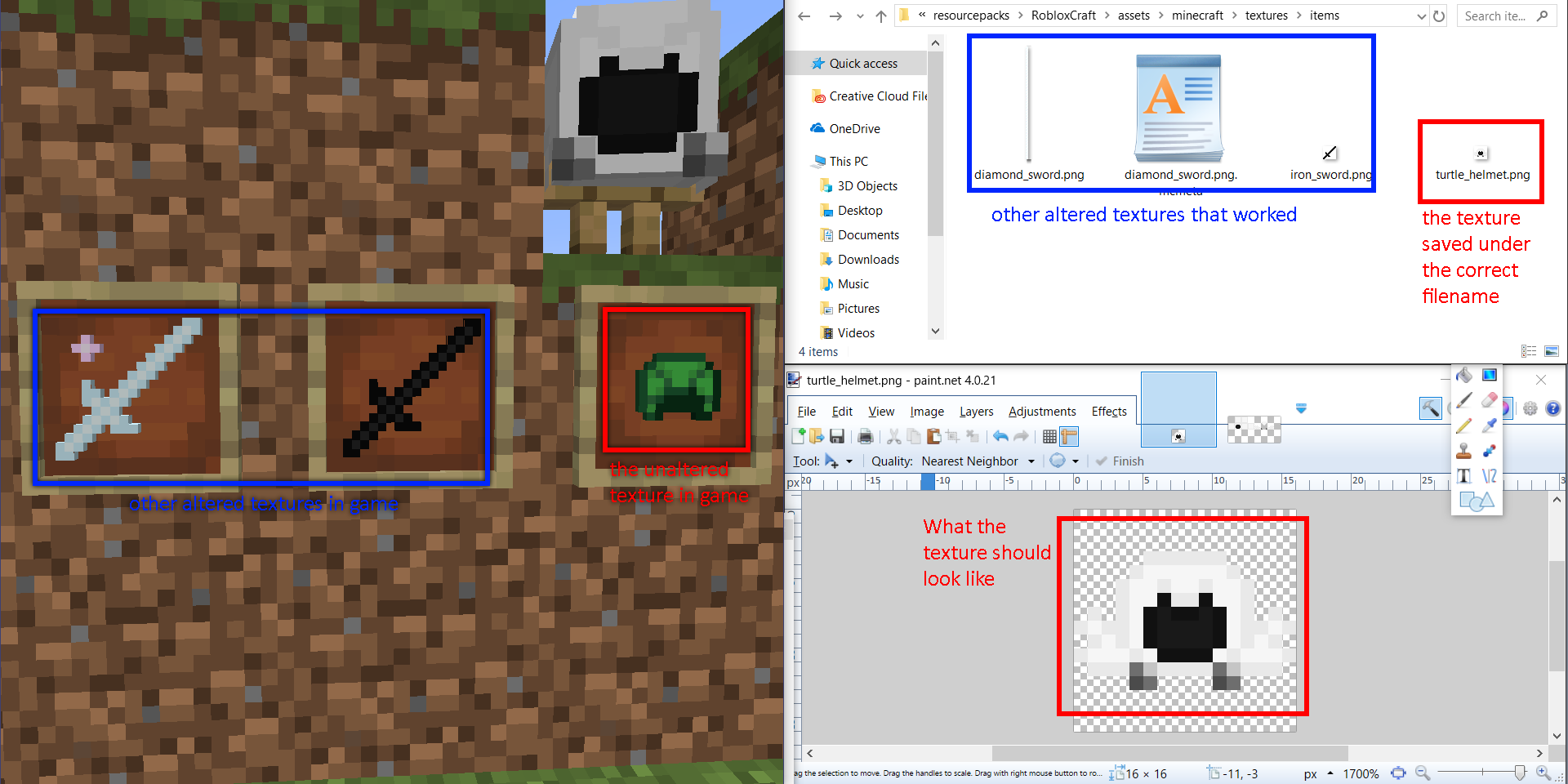Go up one folder level in Explorer
This screenshot has width=1568, height=784.
(x=880, y=16)
